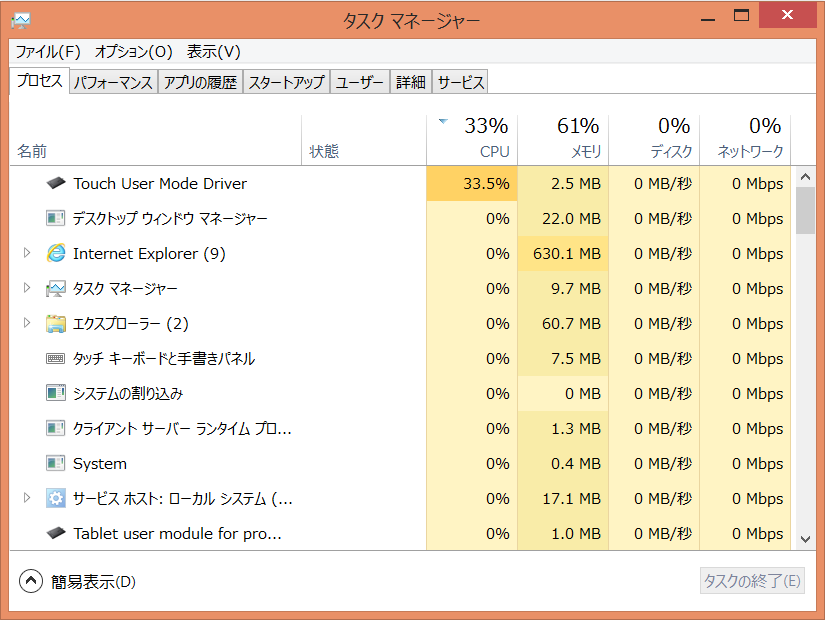The image size is (825, 620).
Task: Click the scrollbar down arrow
Action: [805, 539]
